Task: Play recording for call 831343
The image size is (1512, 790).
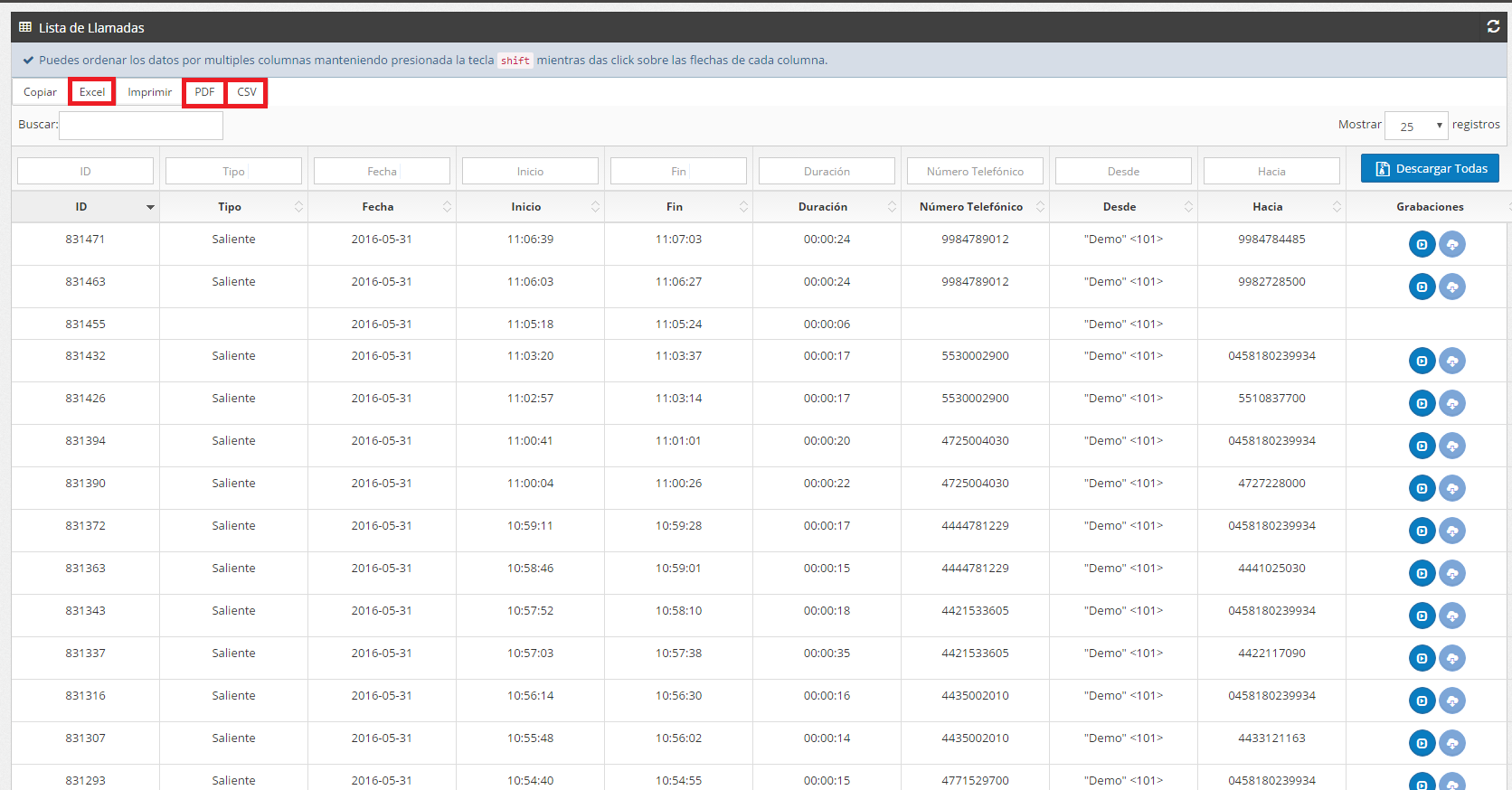Action: (x=1422, y=616)
